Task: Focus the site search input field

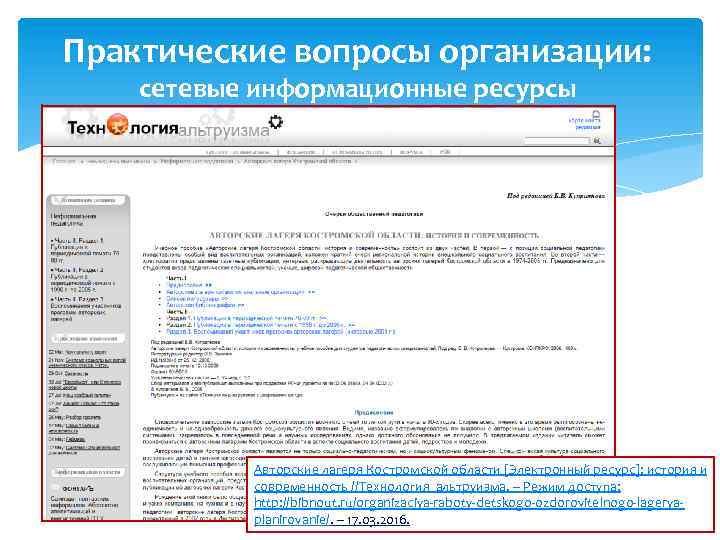Action: tap(557, 141)
